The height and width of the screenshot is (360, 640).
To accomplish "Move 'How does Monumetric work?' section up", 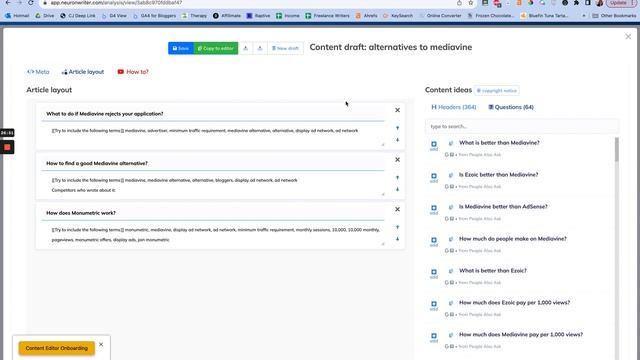I will pyautogui.click(x=397, y=227).
